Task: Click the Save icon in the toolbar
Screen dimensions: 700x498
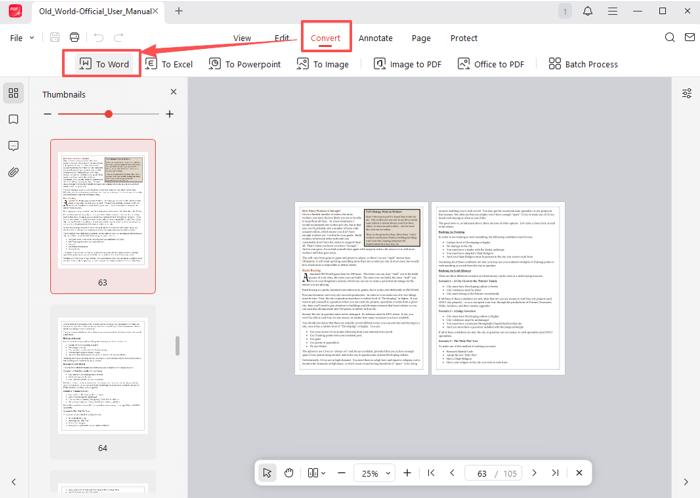Action: (x=54, y=37)
